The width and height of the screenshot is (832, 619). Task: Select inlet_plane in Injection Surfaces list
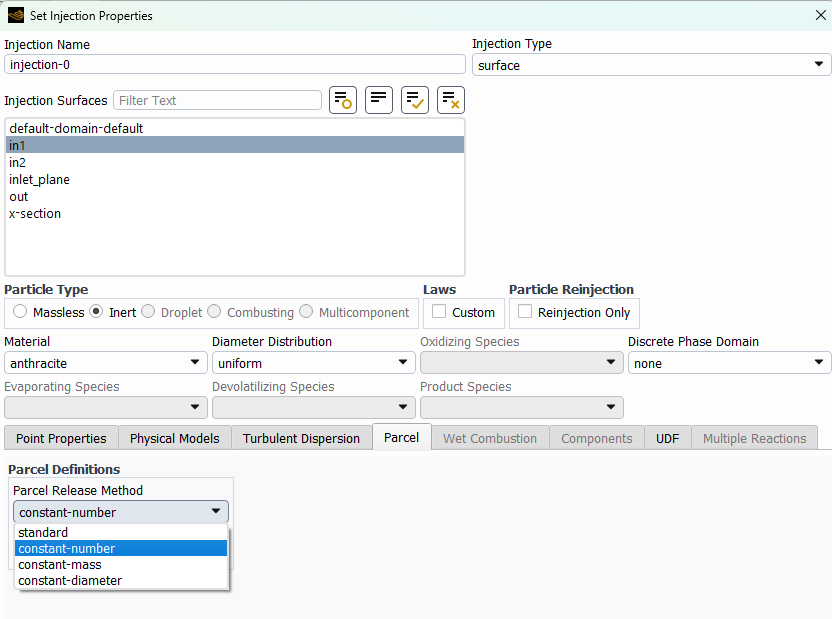(x=40, y=180)
